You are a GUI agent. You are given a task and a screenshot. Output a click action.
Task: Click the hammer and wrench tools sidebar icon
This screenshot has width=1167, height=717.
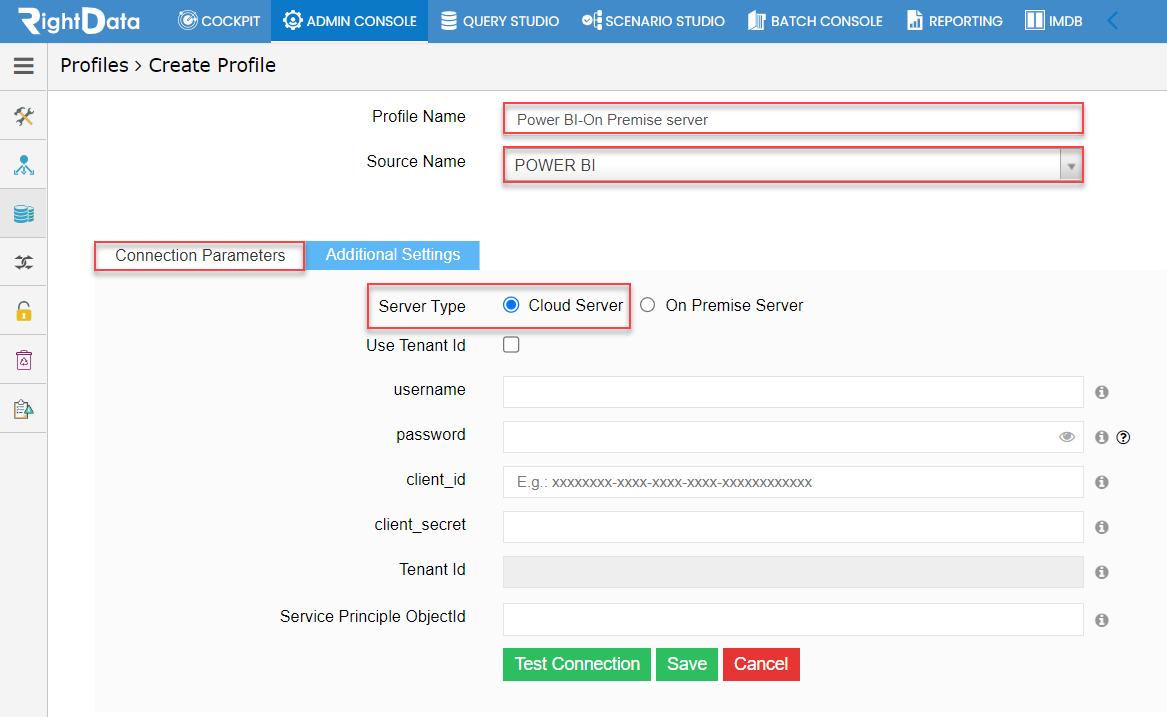pyautogui.click(x=24, y=116)
